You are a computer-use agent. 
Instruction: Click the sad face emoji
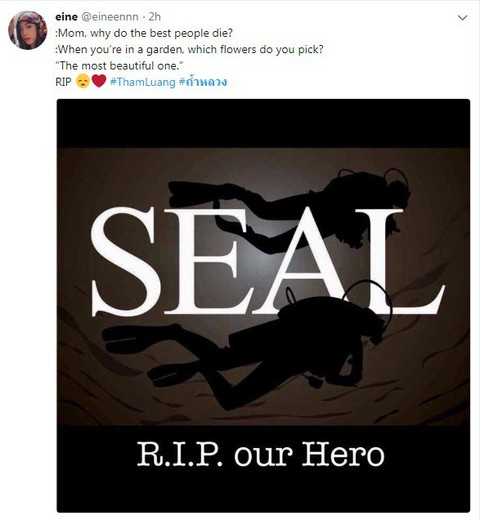pos(83,81)
